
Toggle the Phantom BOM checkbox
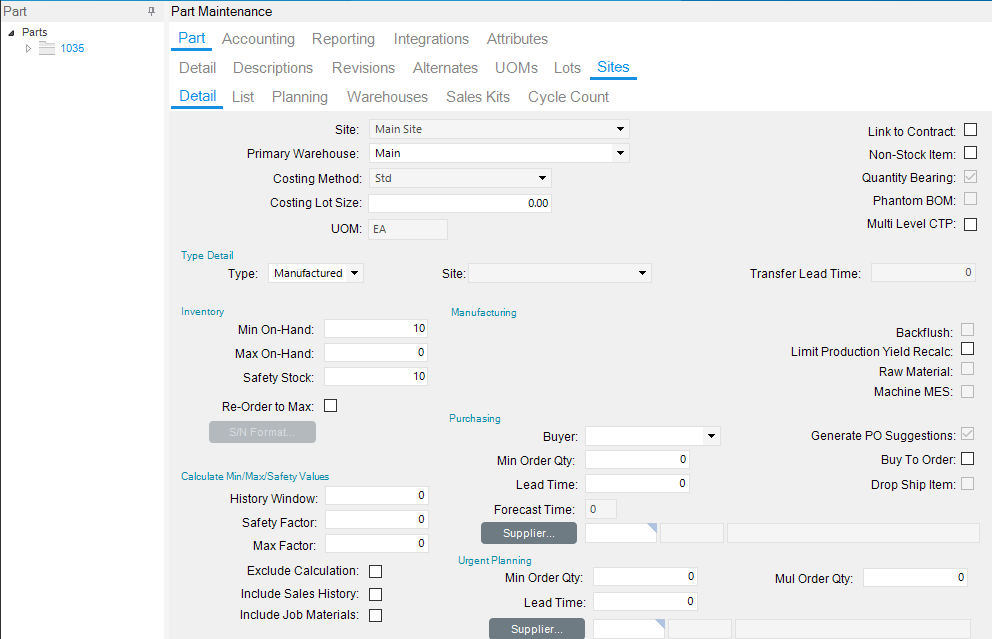click(x=970, y=199)
